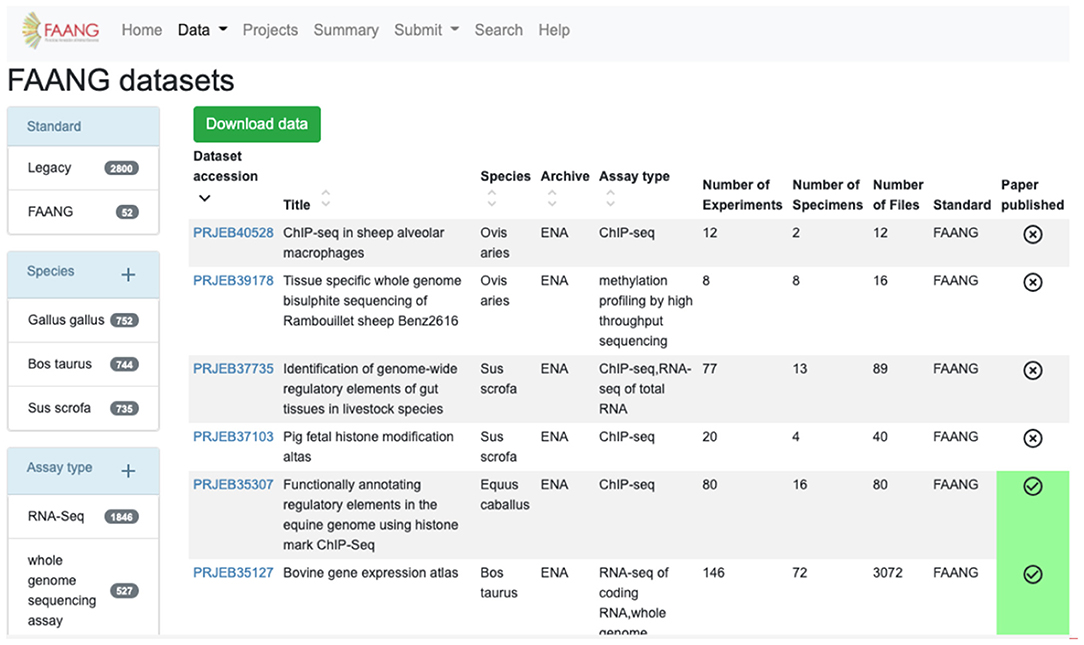1084x645 pixels.
Task: Open the Search page
Action: [x=498, y=30]
